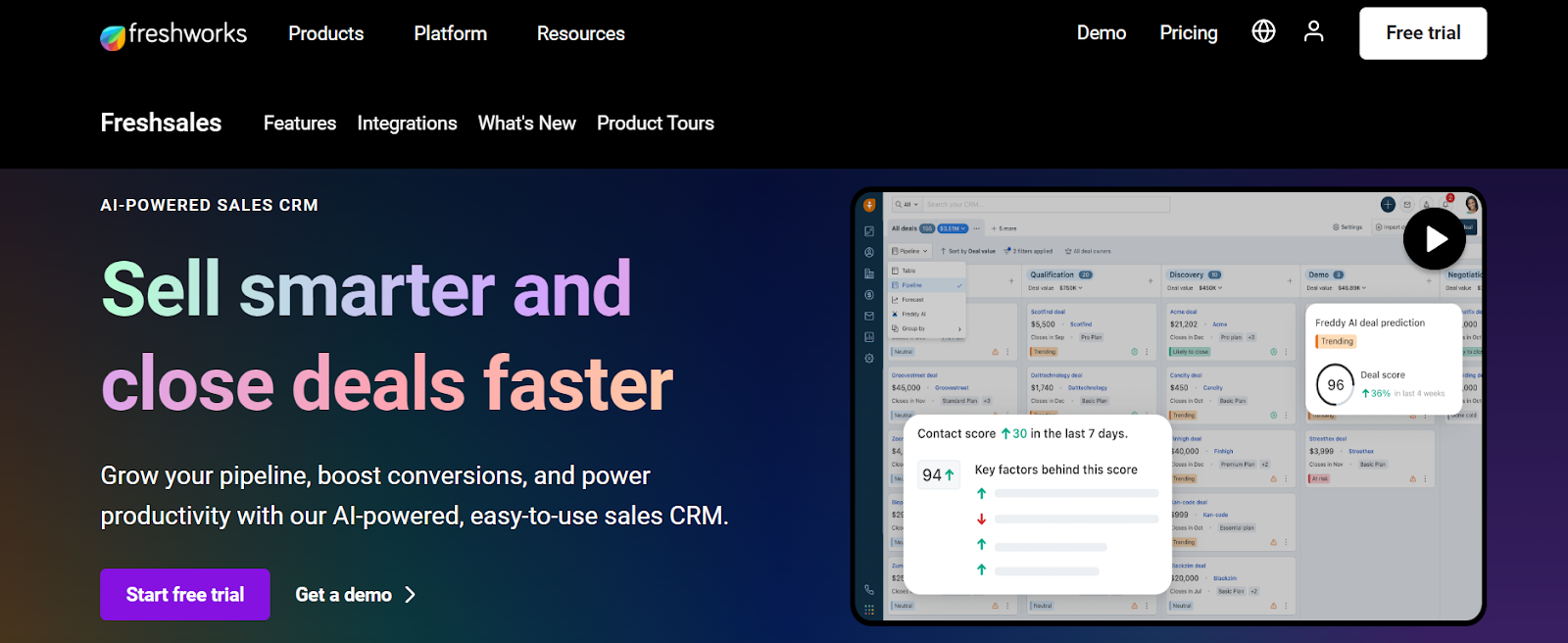Screen dimensions: 1568x643
Task: Click the mail icon in the CRM preview header
Action: (x=1407, y=205)
